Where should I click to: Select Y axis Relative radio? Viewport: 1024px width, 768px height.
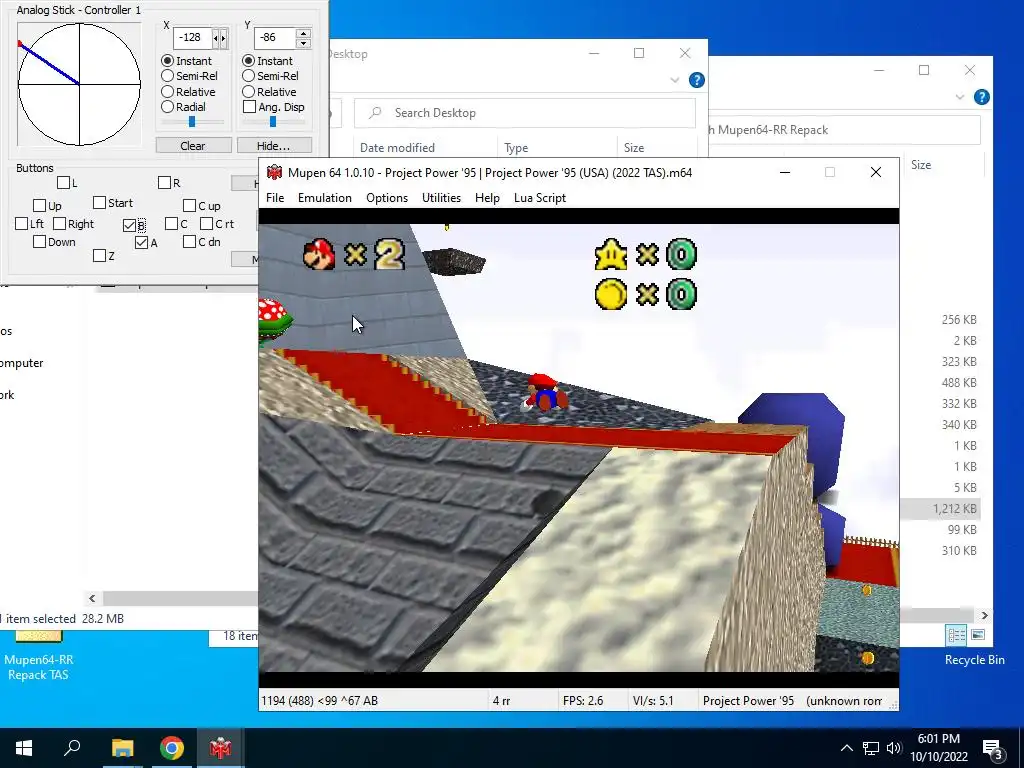pyautogui.click(x=249, y=91)
